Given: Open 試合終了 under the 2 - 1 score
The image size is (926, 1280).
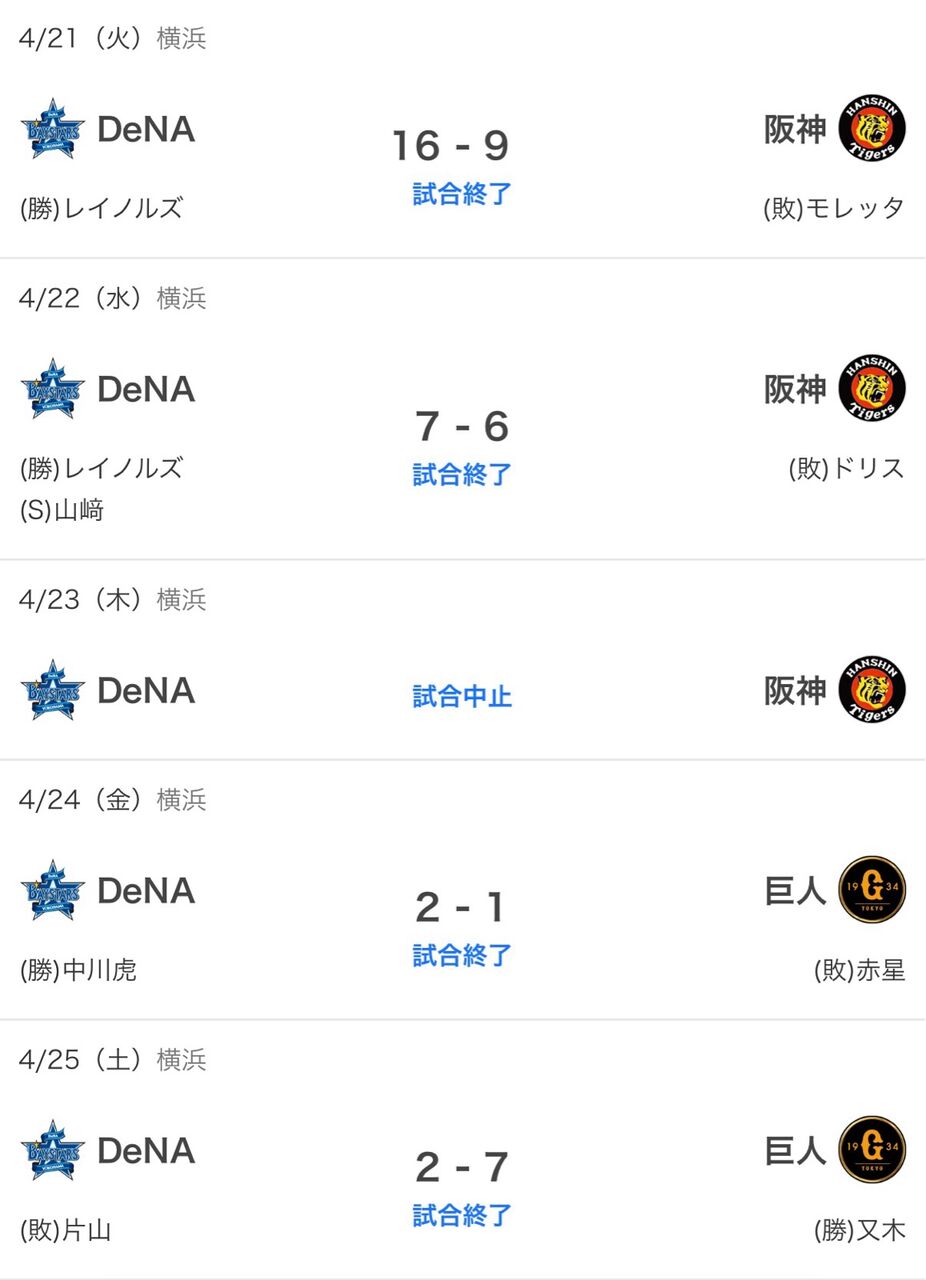Looking at the screenshot, I should click(462, 954).
